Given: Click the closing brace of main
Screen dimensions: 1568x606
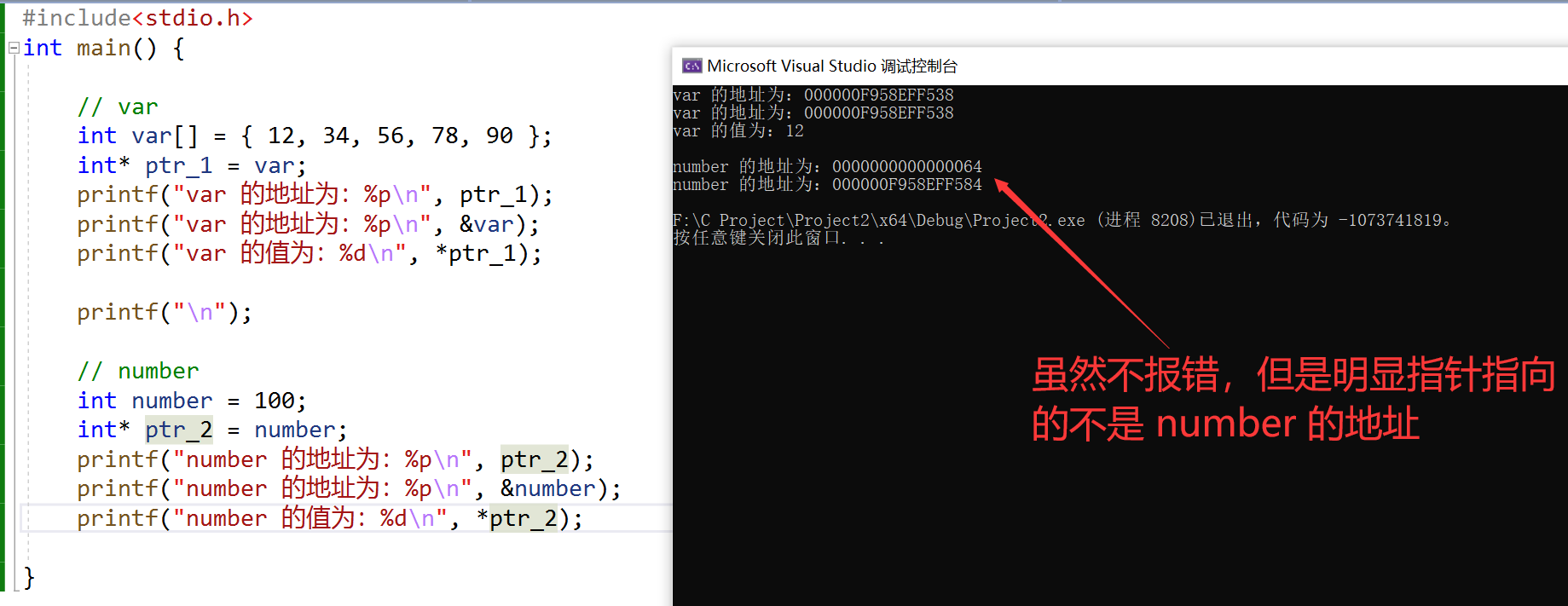Looking at the screenshot, I should click(29, 577).
